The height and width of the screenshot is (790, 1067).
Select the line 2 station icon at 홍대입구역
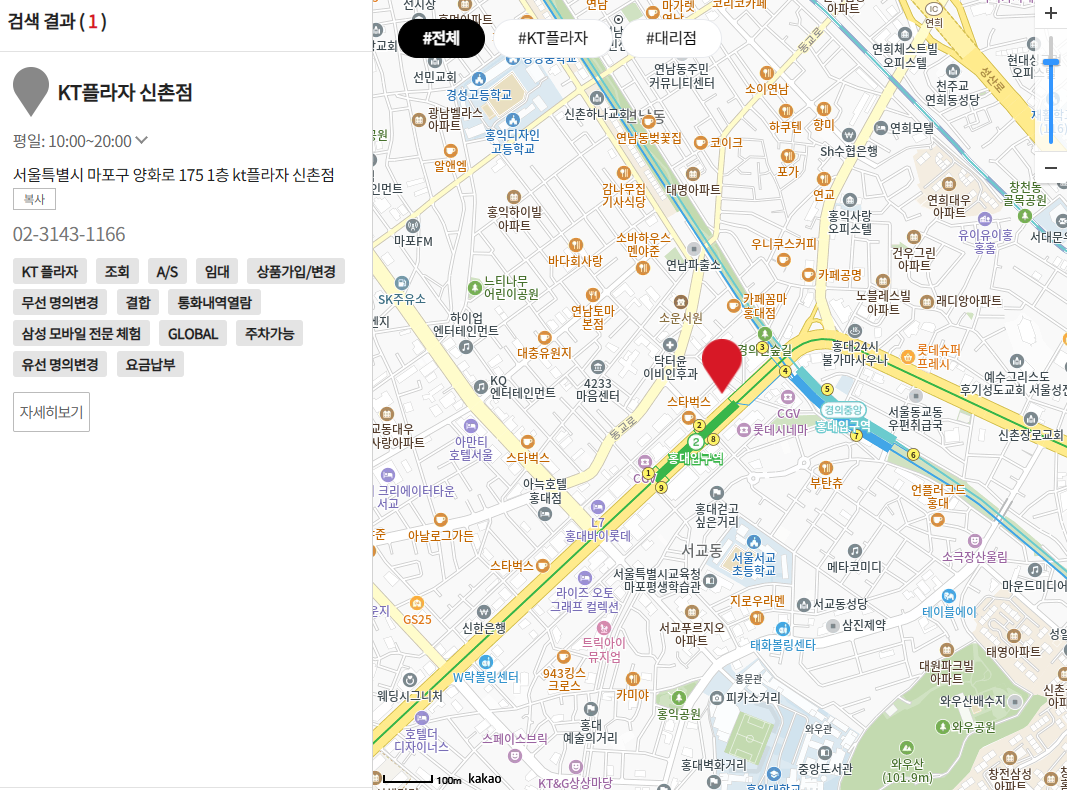(698, 440)
